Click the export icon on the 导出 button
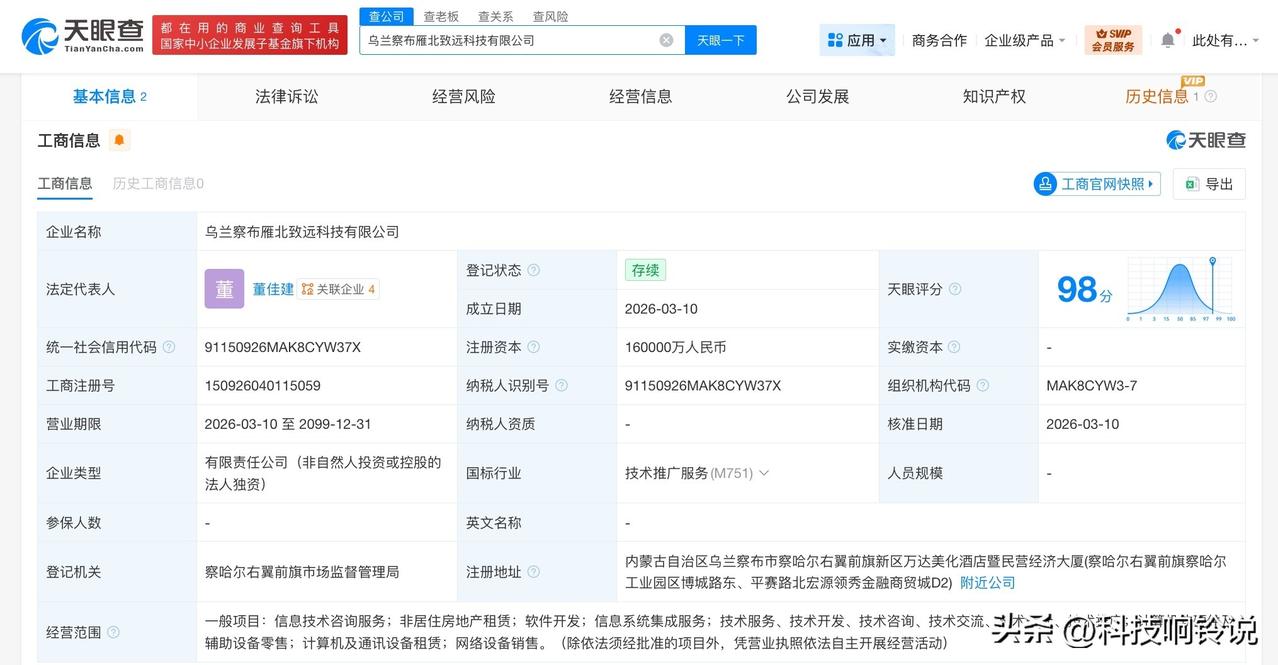 (1190, 184)
